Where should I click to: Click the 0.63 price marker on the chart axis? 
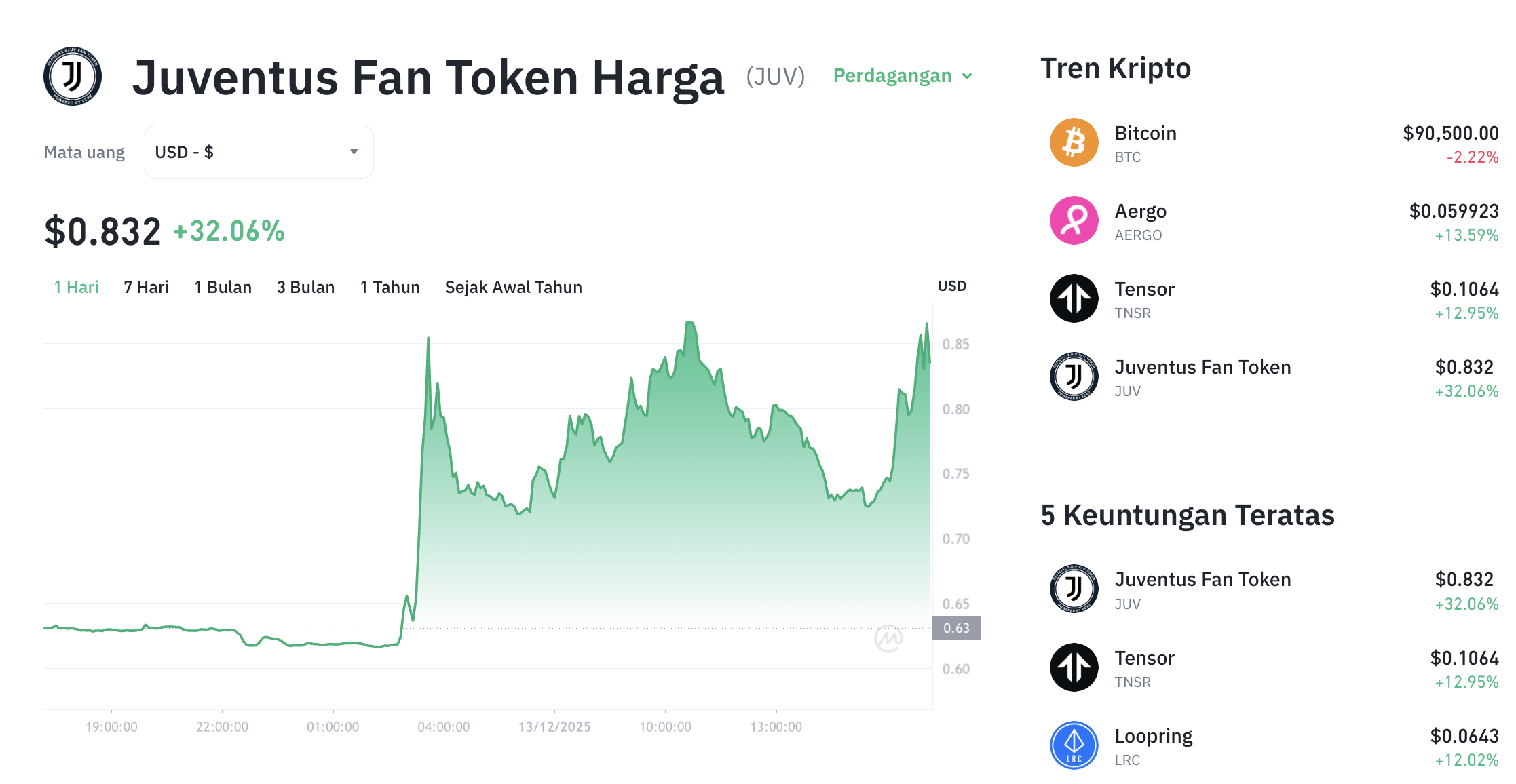[957, 629]
